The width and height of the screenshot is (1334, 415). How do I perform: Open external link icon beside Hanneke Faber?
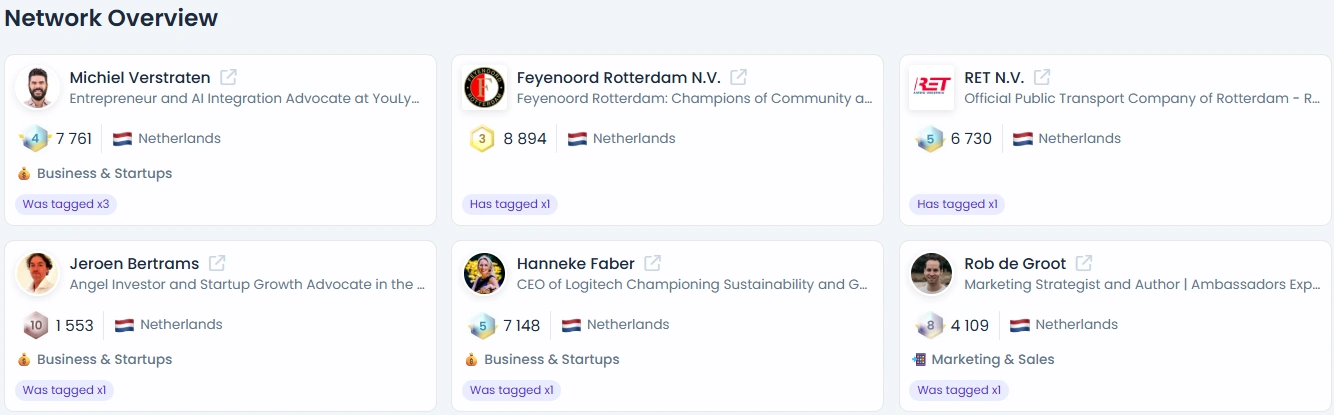point(653,263)
